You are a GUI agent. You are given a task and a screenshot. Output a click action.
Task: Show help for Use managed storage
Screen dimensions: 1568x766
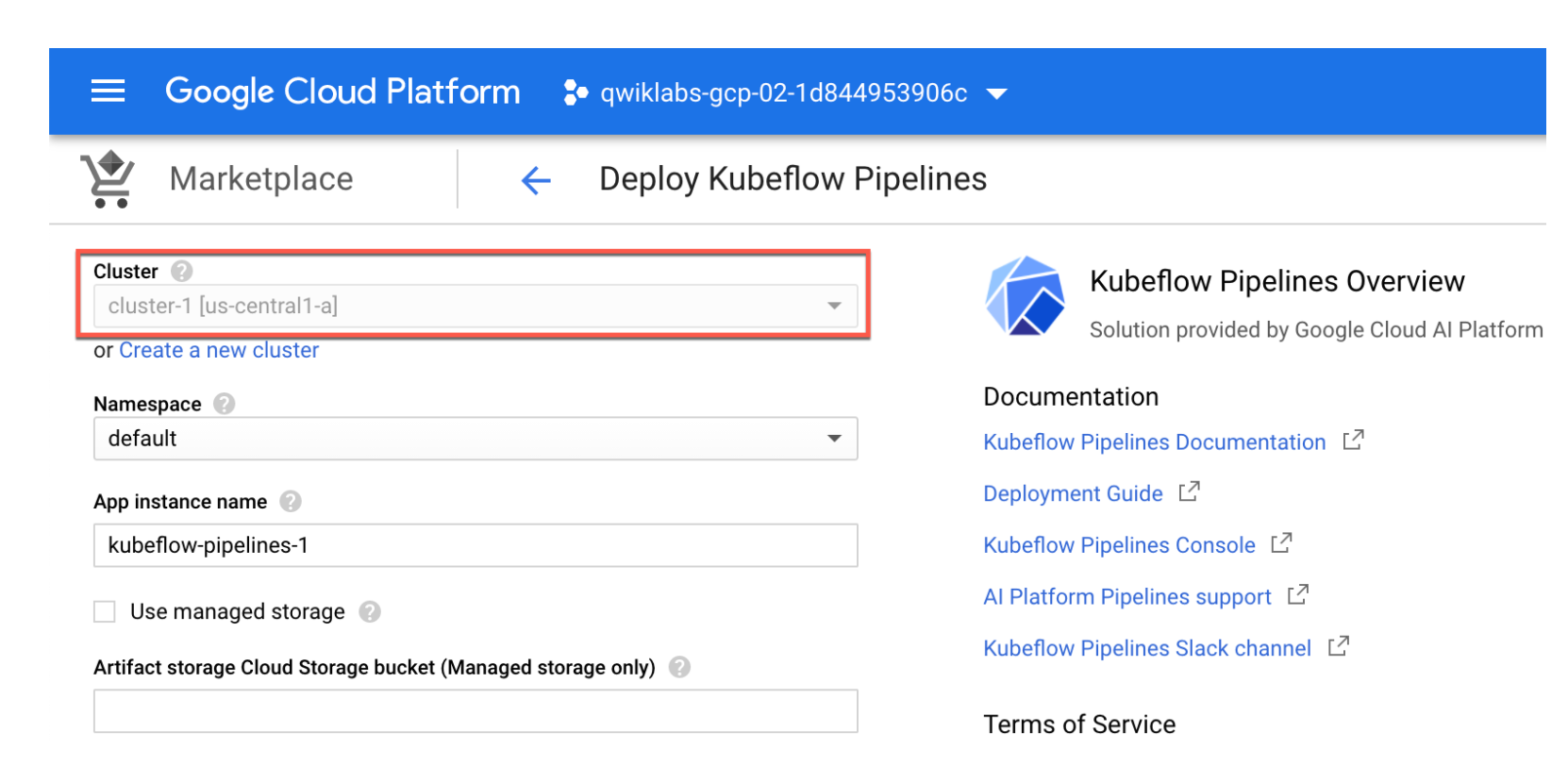click(x=370, y=612)
